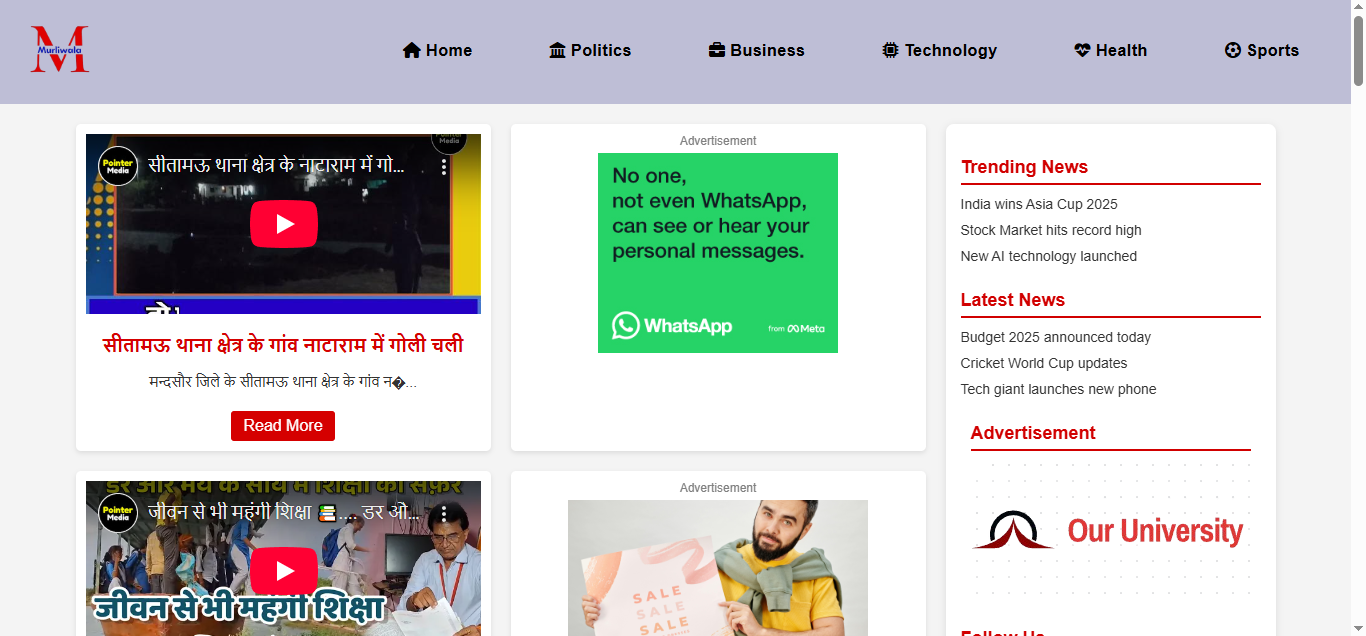Click the Latest News heading
The width and height of the screenshot is (1366, 636).
1013,300
